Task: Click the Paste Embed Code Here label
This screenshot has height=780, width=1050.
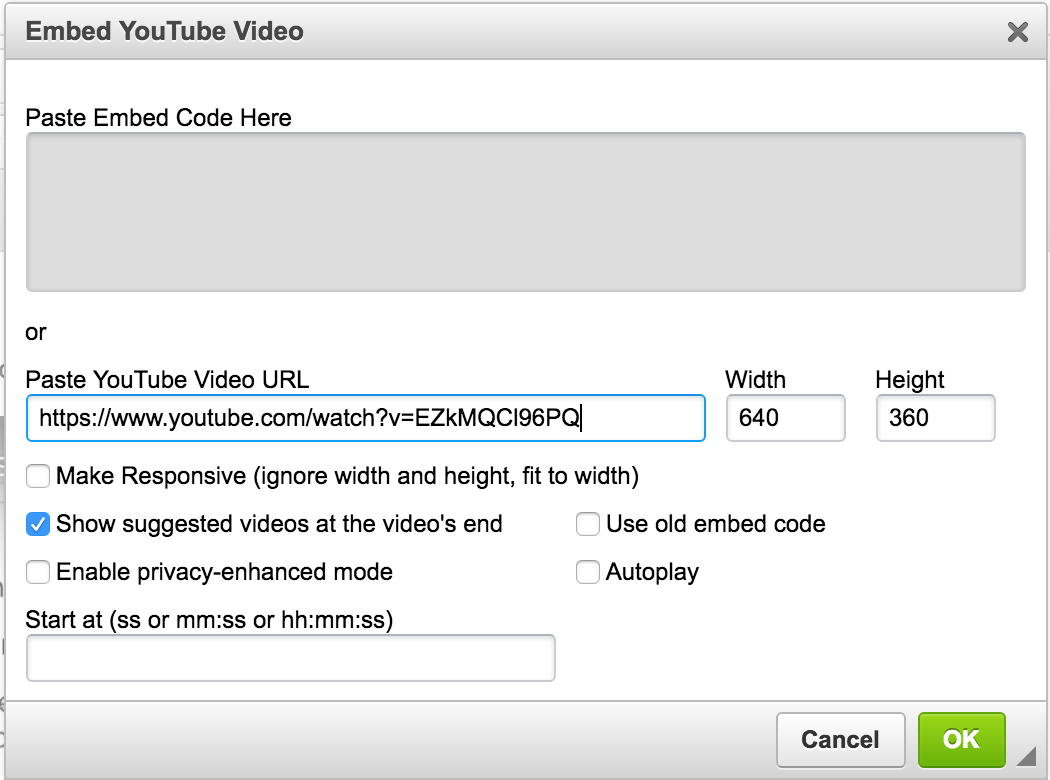Action: (x=158, y=118)
